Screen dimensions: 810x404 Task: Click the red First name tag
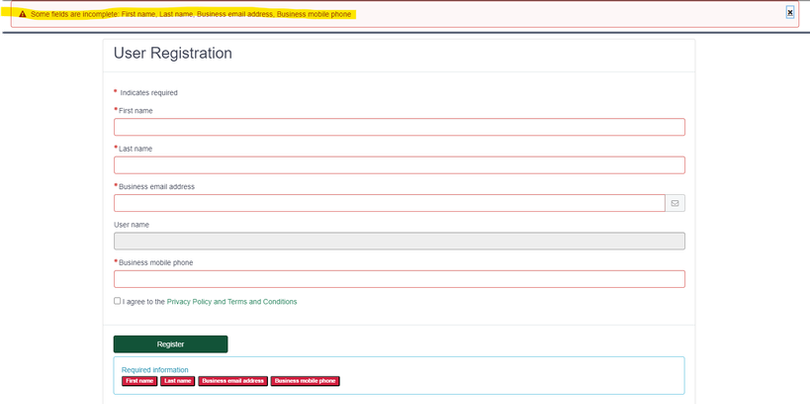coord(139,381)
